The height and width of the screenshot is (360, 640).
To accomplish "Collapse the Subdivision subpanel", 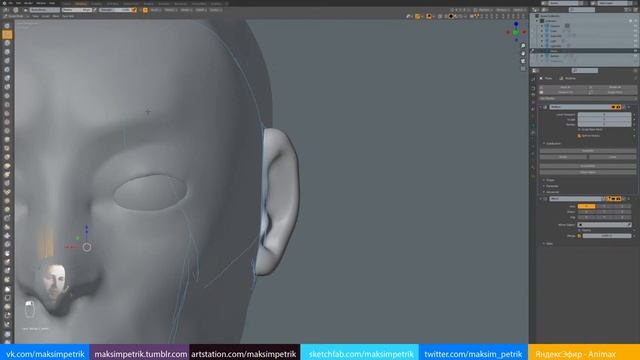I will (x=544, y=144).
